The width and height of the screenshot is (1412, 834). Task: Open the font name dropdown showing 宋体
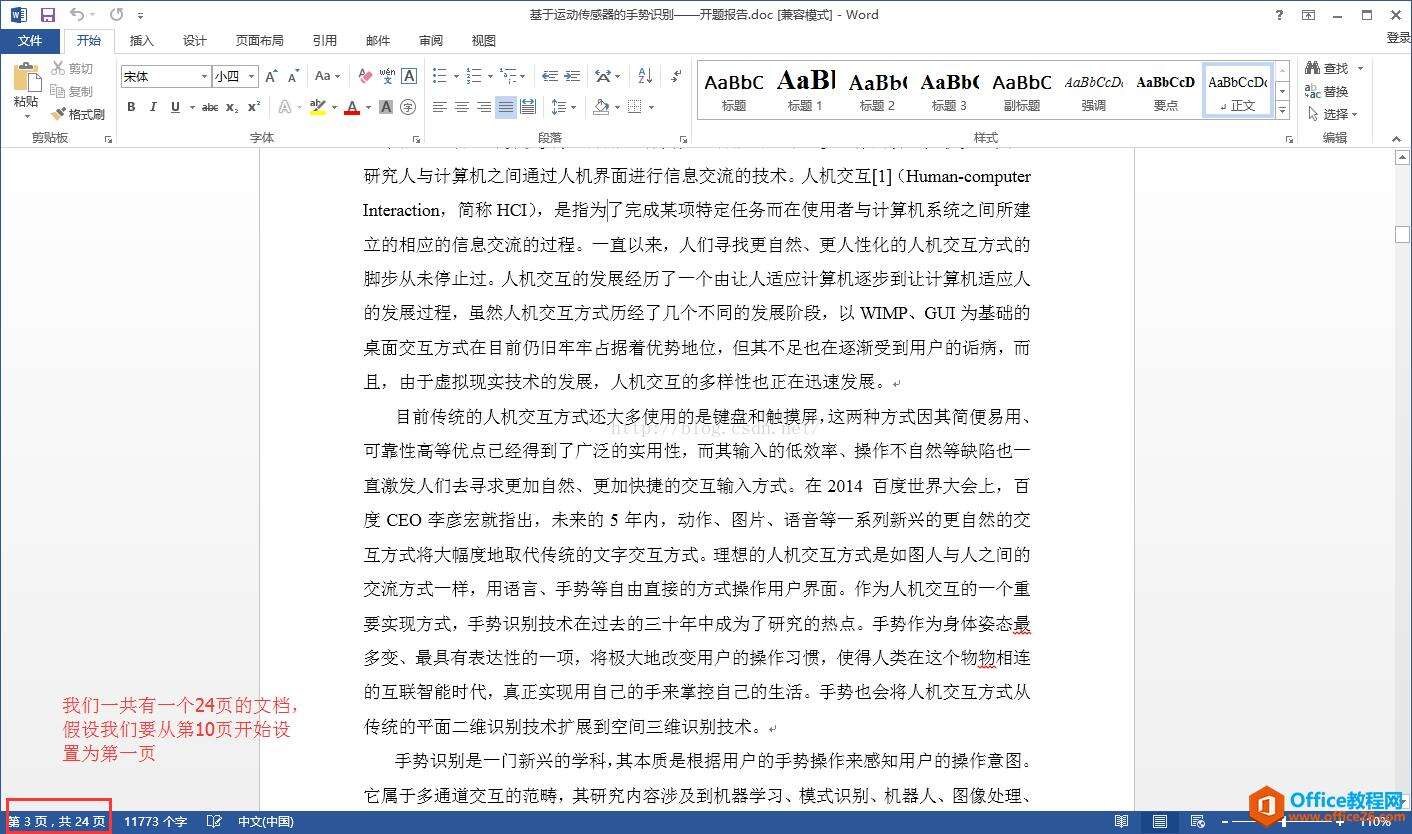[x=204, y=76]
